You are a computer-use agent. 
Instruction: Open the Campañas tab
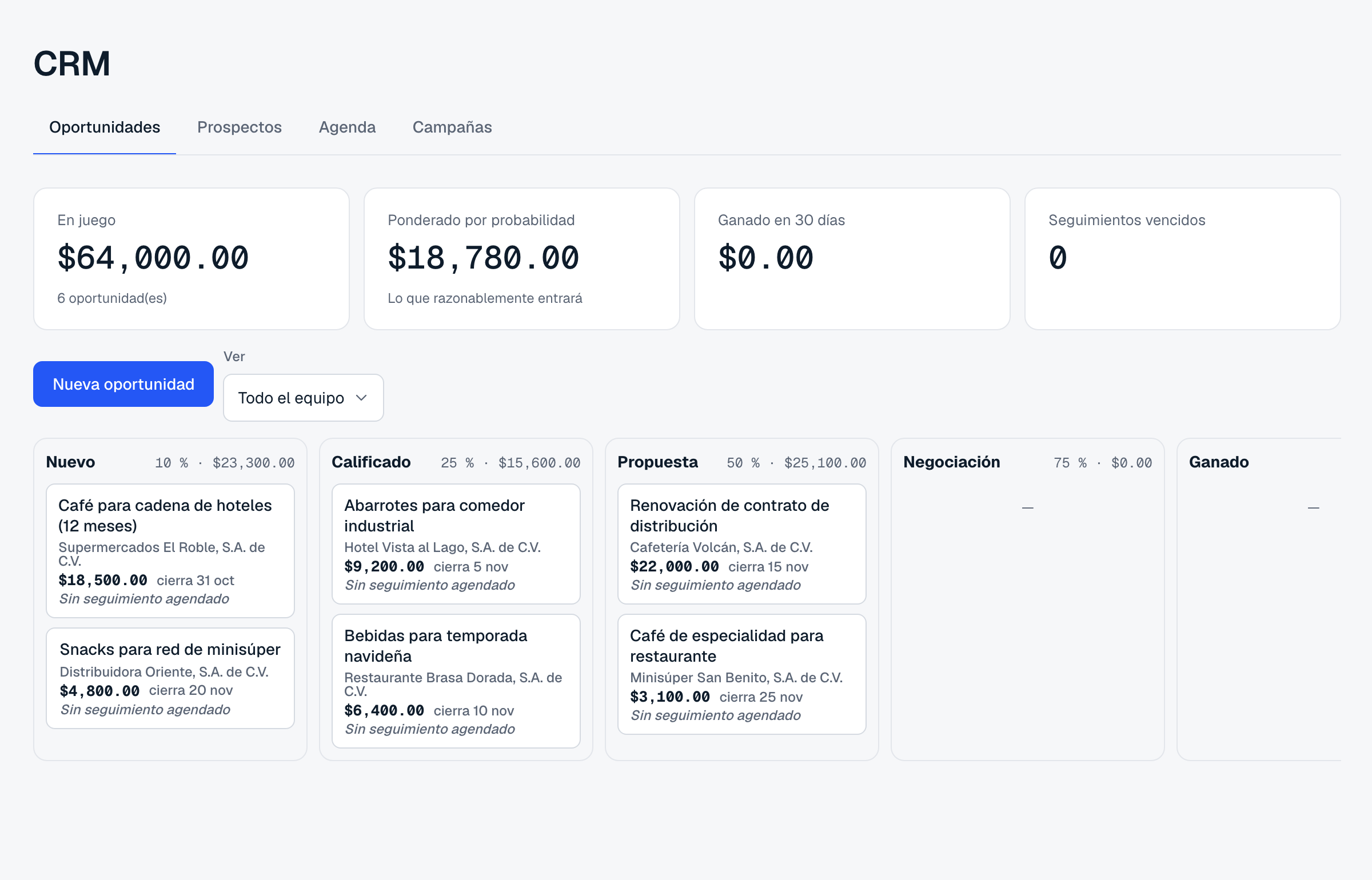pyautogui.click(x=452, y=127)
